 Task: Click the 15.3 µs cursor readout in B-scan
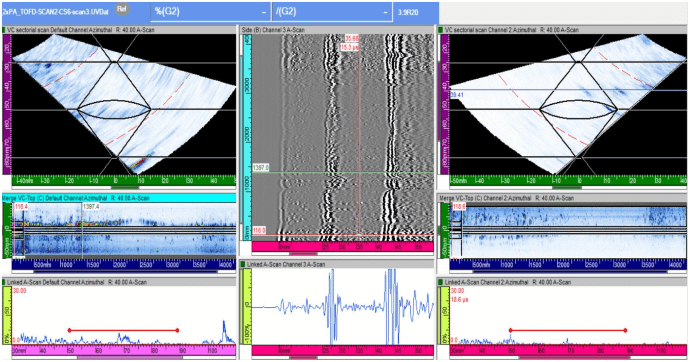350,47
